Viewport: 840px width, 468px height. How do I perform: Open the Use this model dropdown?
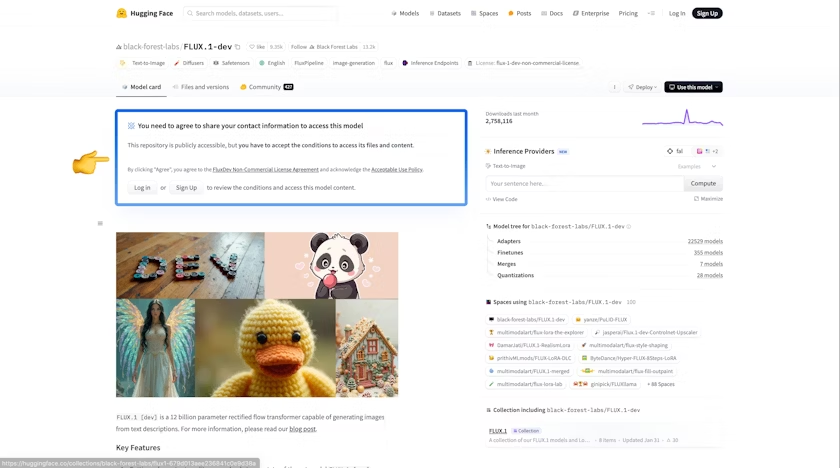coord(693,87)
